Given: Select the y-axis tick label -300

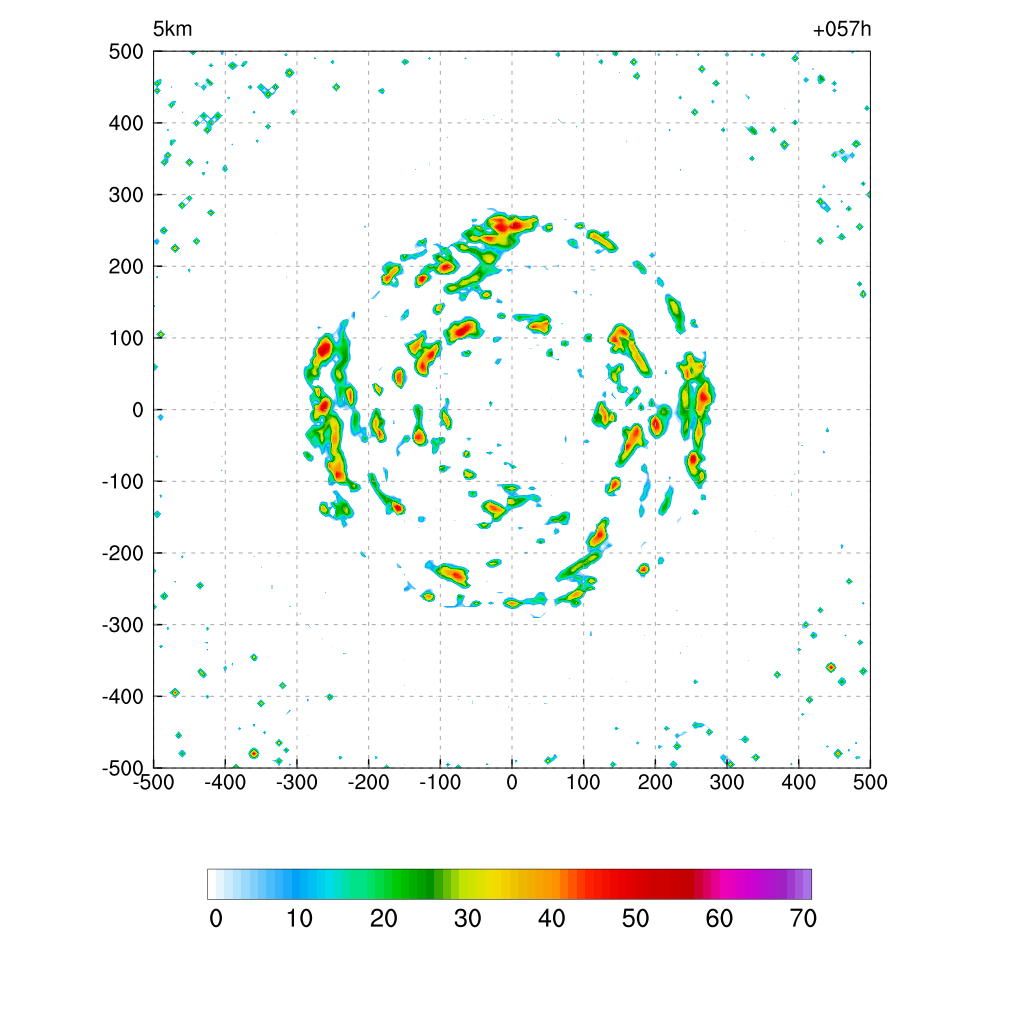Looking at the screenshot, I should point(123,626).
